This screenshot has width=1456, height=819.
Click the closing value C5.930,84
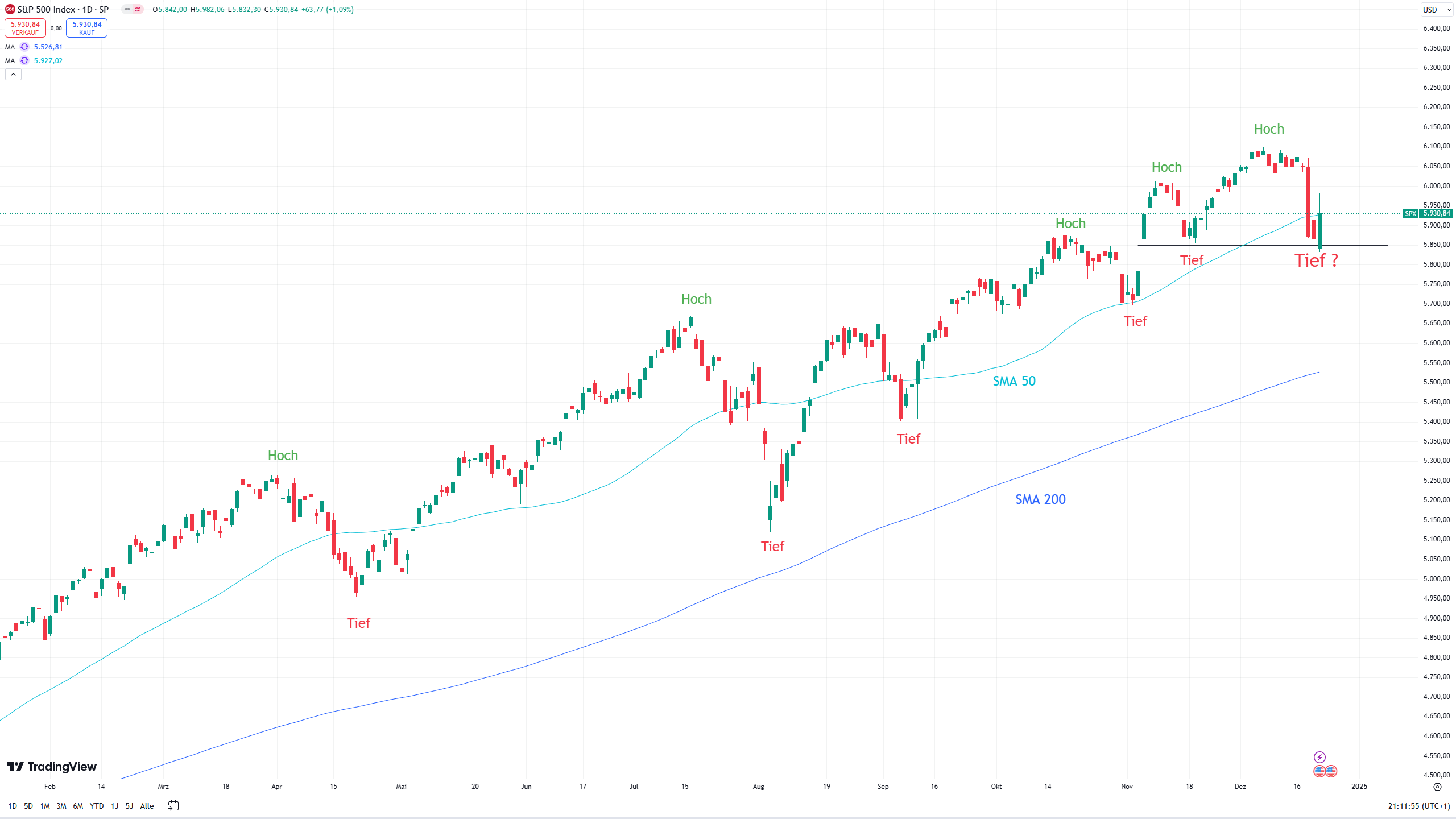pyautogui.click(x=281, y=10)
